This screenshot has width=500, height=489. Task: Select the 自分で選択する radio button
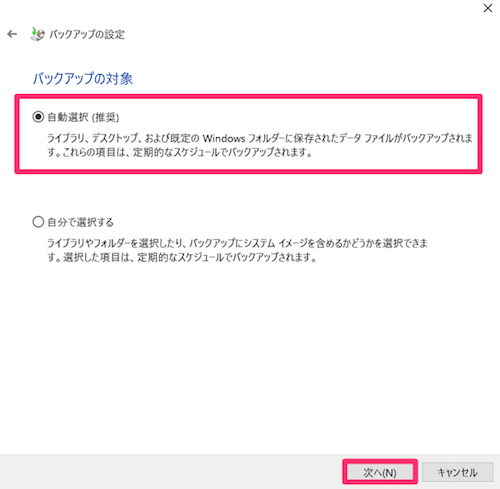[38, 222]
